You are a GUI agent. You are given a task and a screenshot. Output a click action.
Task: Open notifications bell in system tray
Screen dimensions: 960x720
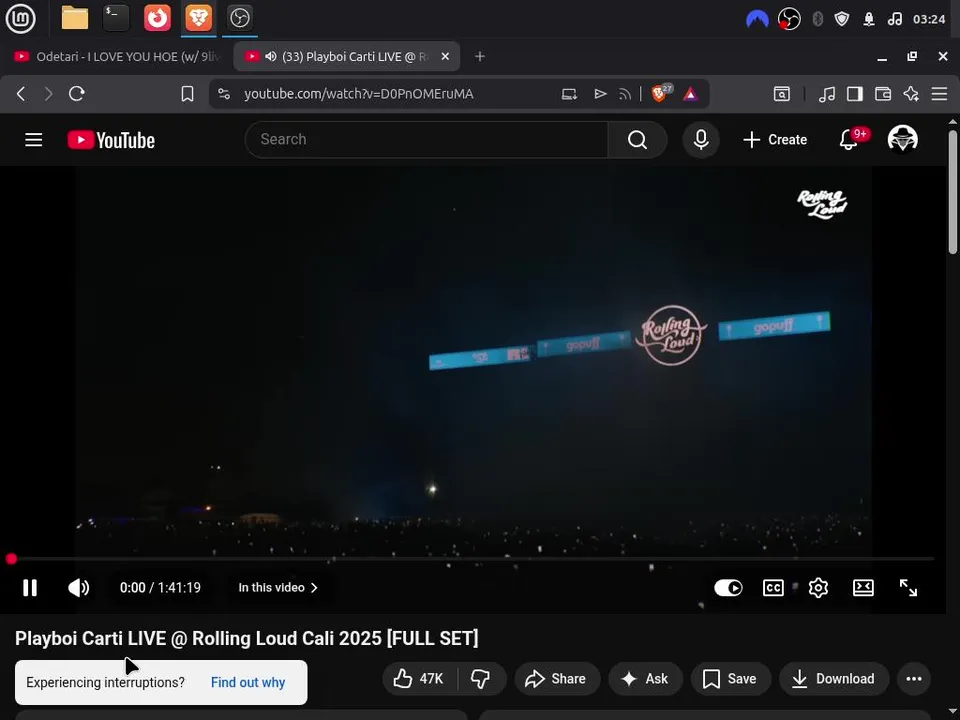[869, 20]
